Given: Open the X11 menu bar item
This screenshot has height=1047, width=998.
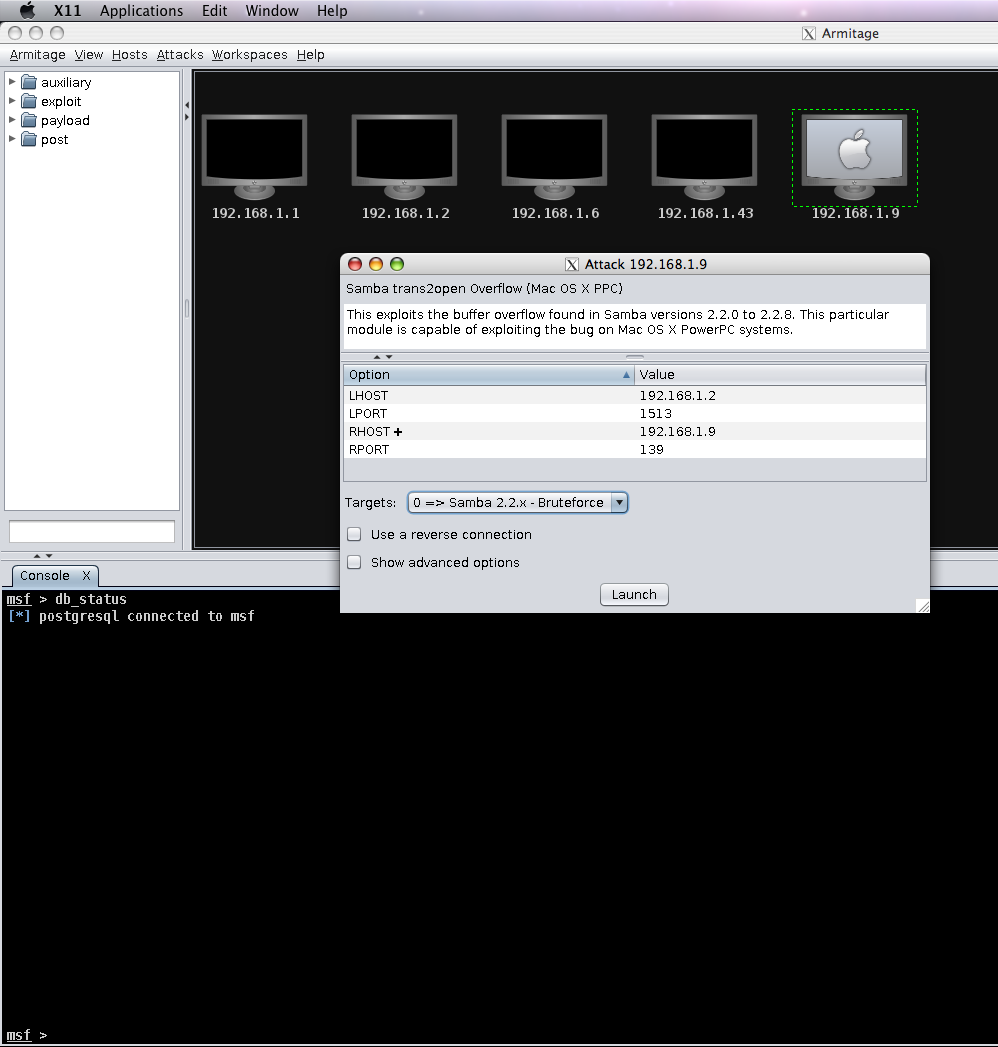Looking at the screenshot, I should tap(67, 11).
